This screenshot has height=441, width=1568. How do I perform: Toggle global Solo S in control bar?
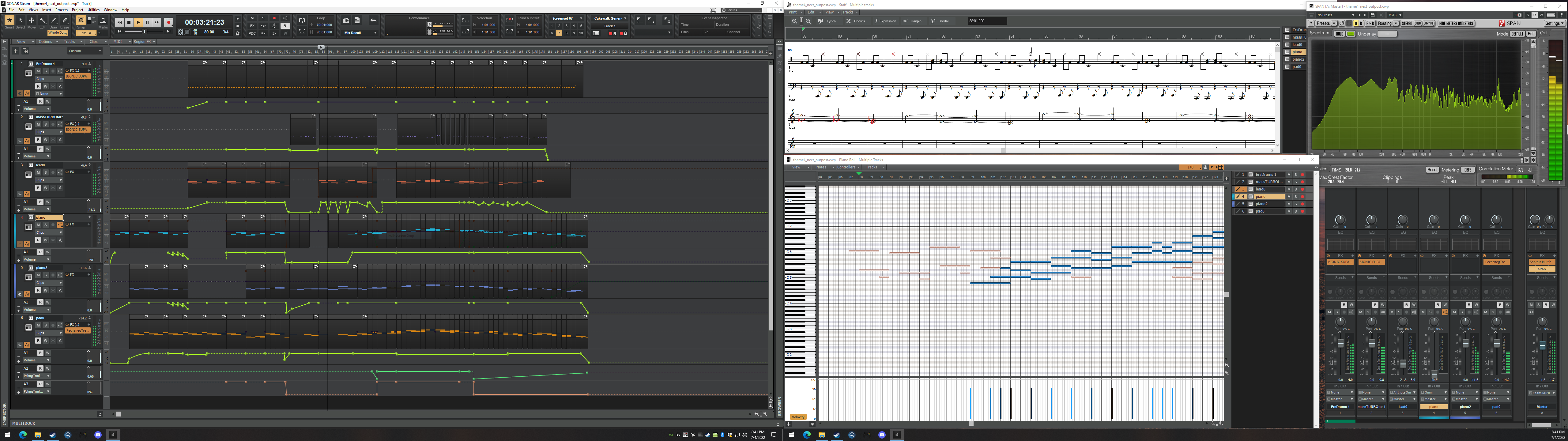click(x=263, y=18)
